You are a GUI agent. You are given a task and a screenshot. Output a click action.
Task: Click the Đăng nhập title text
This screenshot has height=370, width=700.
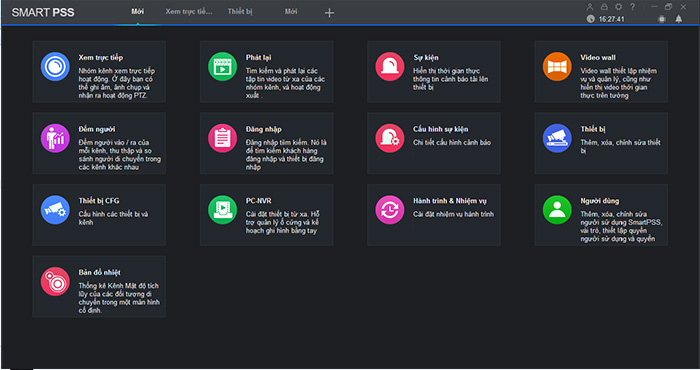coord(264,129)
